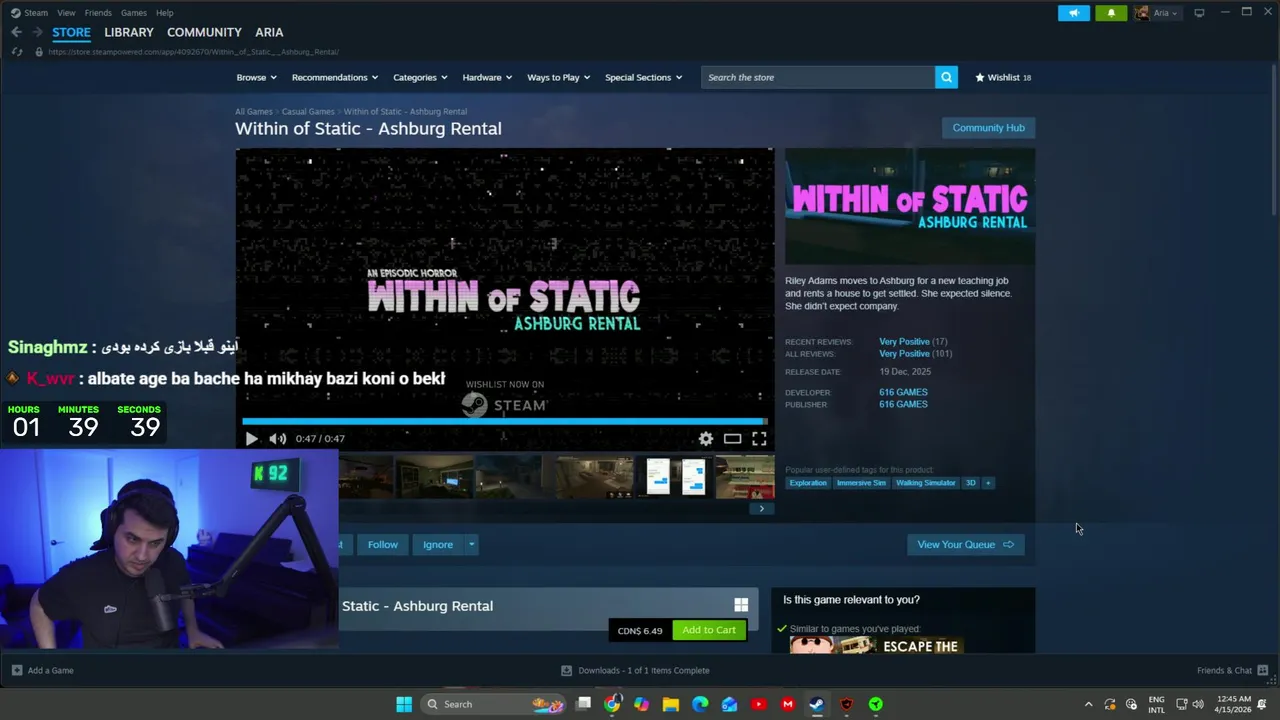This screenshot has width=1280, height=720.
Task: Click the Ignore button
Action: click(438, 545)
